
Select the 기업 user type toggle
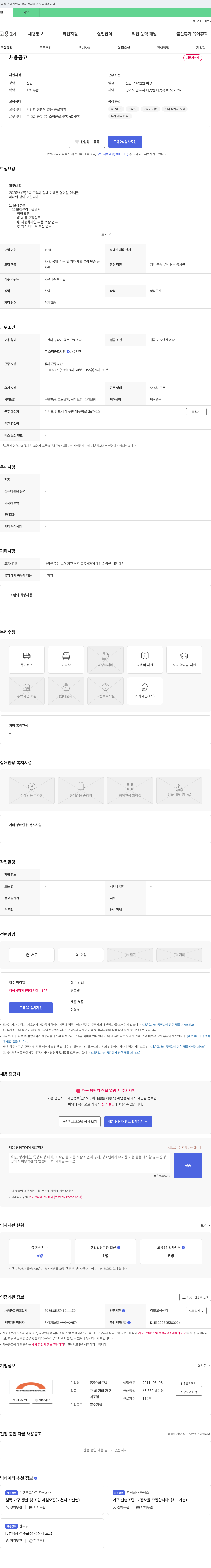point(26,12)
